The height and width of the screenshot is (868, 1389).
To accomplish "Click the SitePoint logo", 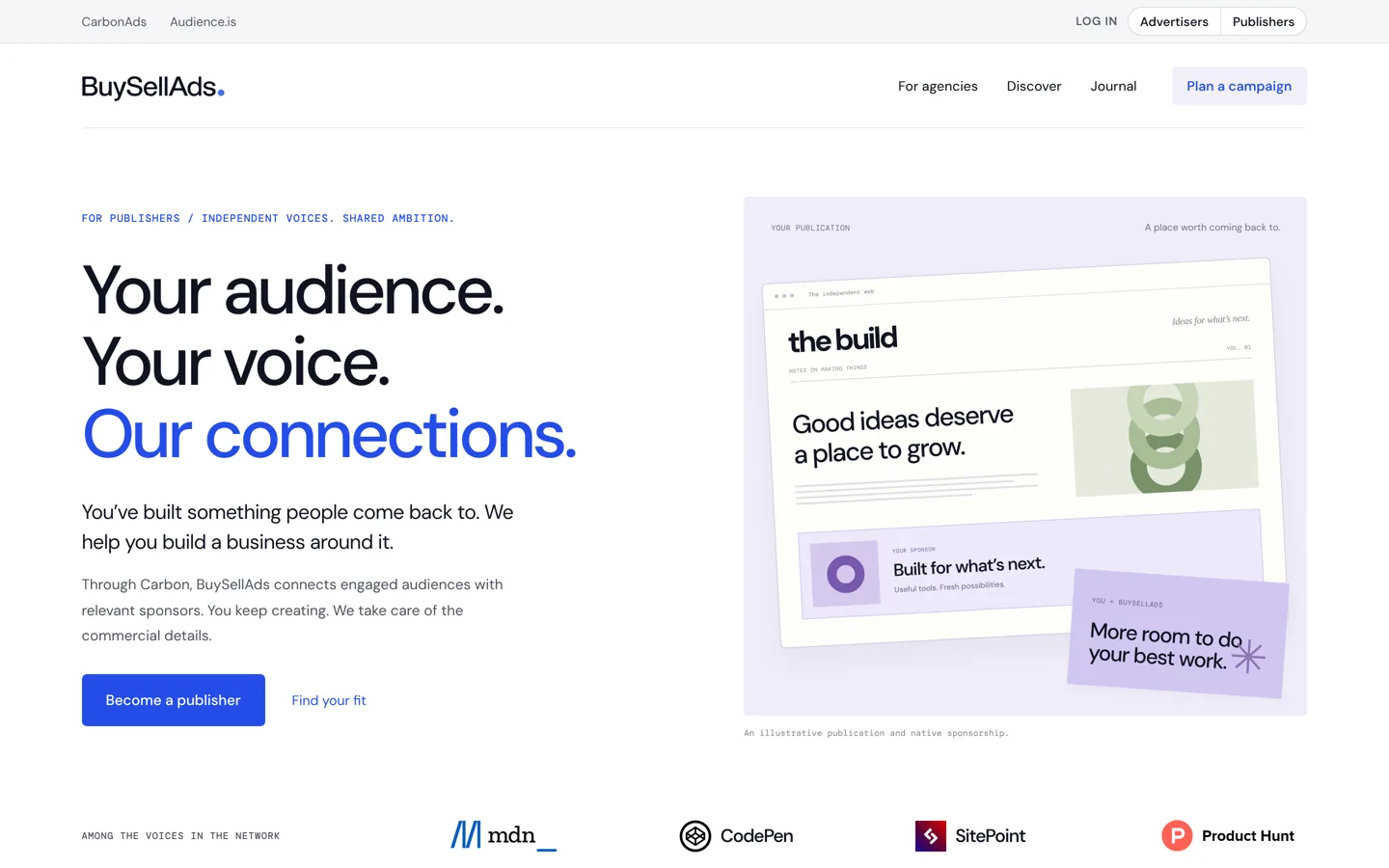I will [970, 836].
